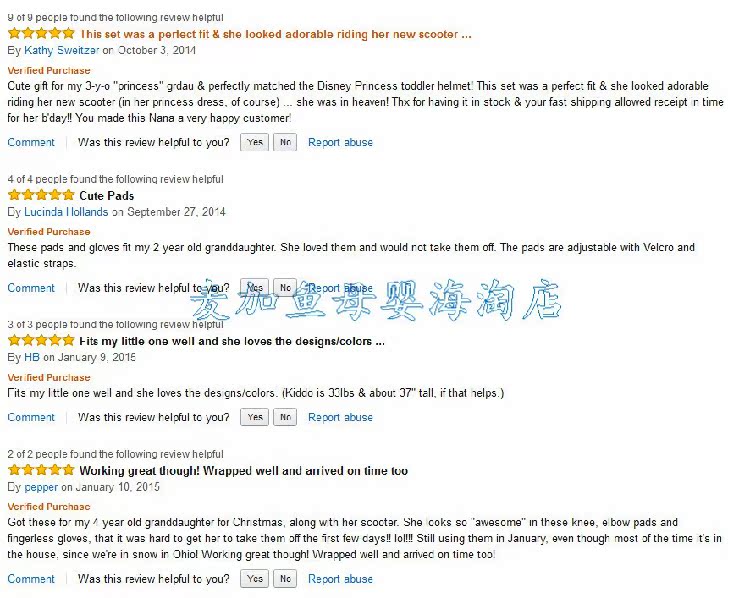Open the review titled "This set was a perfect fit"
This screenshot has height=598, width=750.
point(276,34)
